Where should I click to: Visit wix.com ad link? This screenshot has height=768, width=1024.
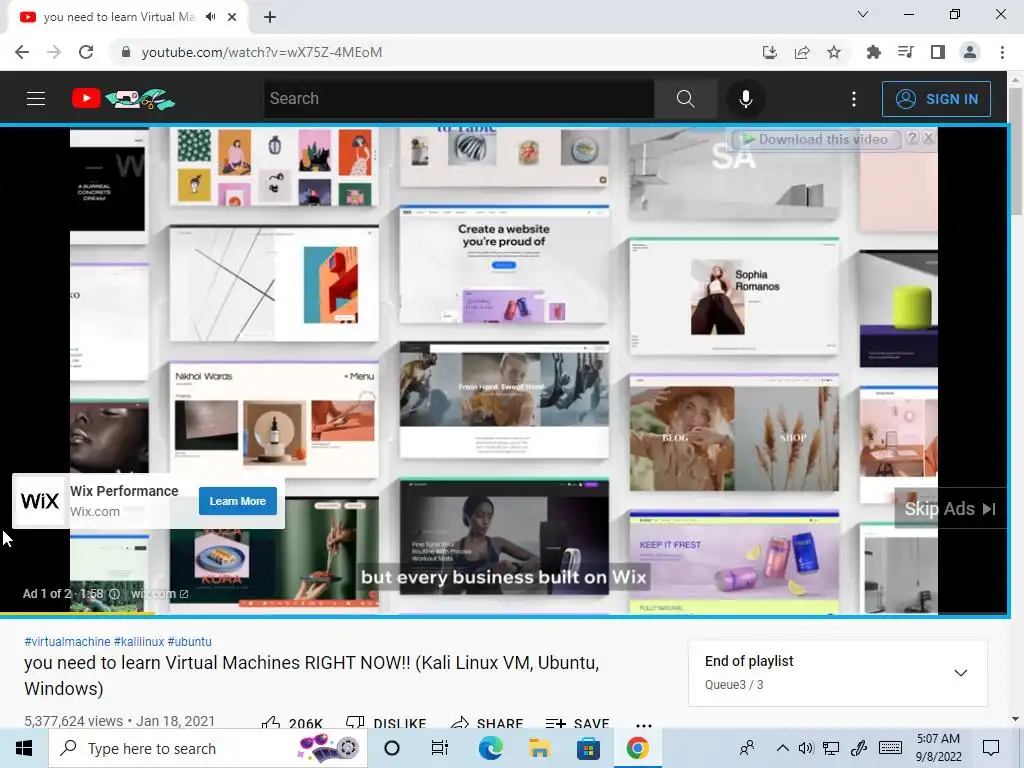coord(159,594)
